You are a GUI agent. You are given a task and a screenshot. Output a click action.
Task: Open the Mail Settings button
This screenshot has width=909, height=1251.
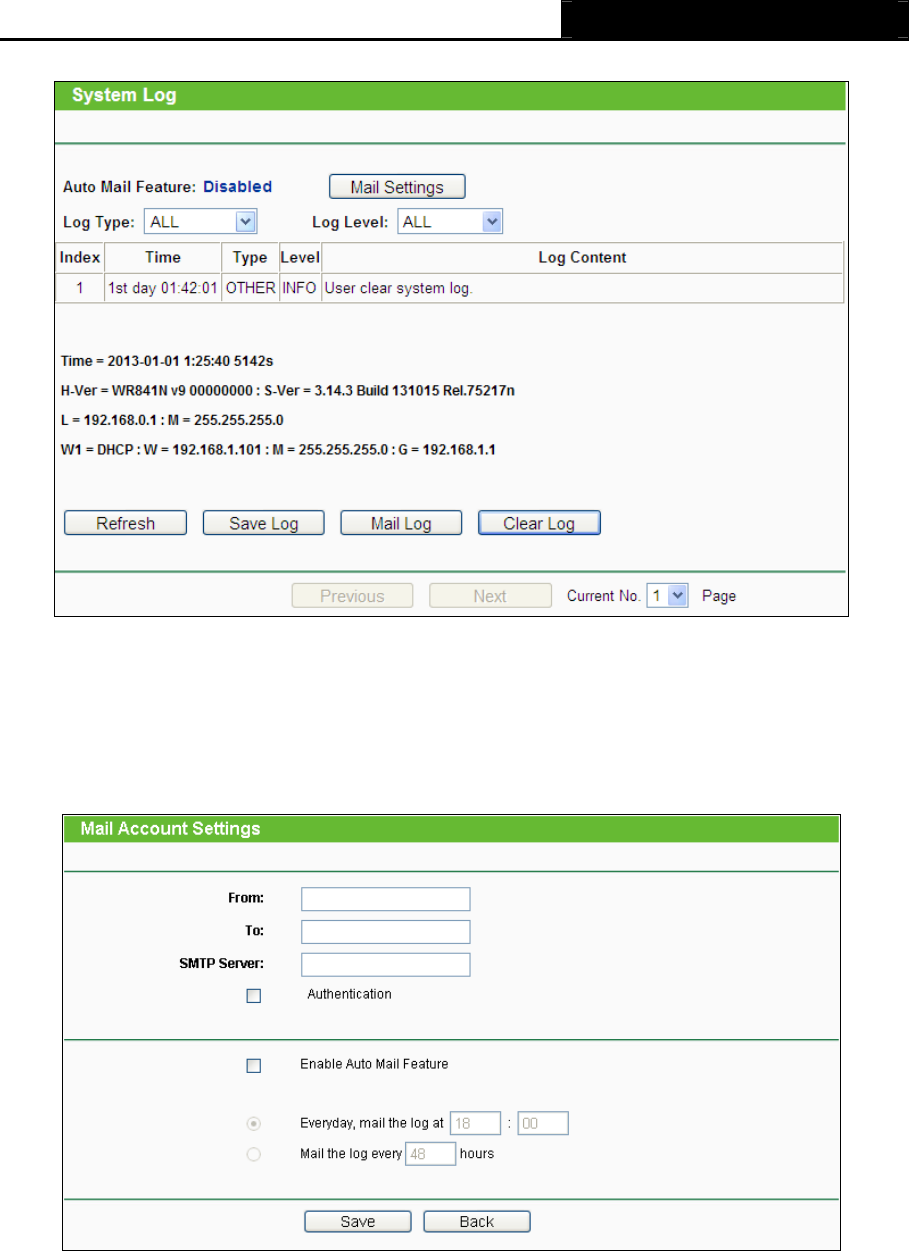397,187
